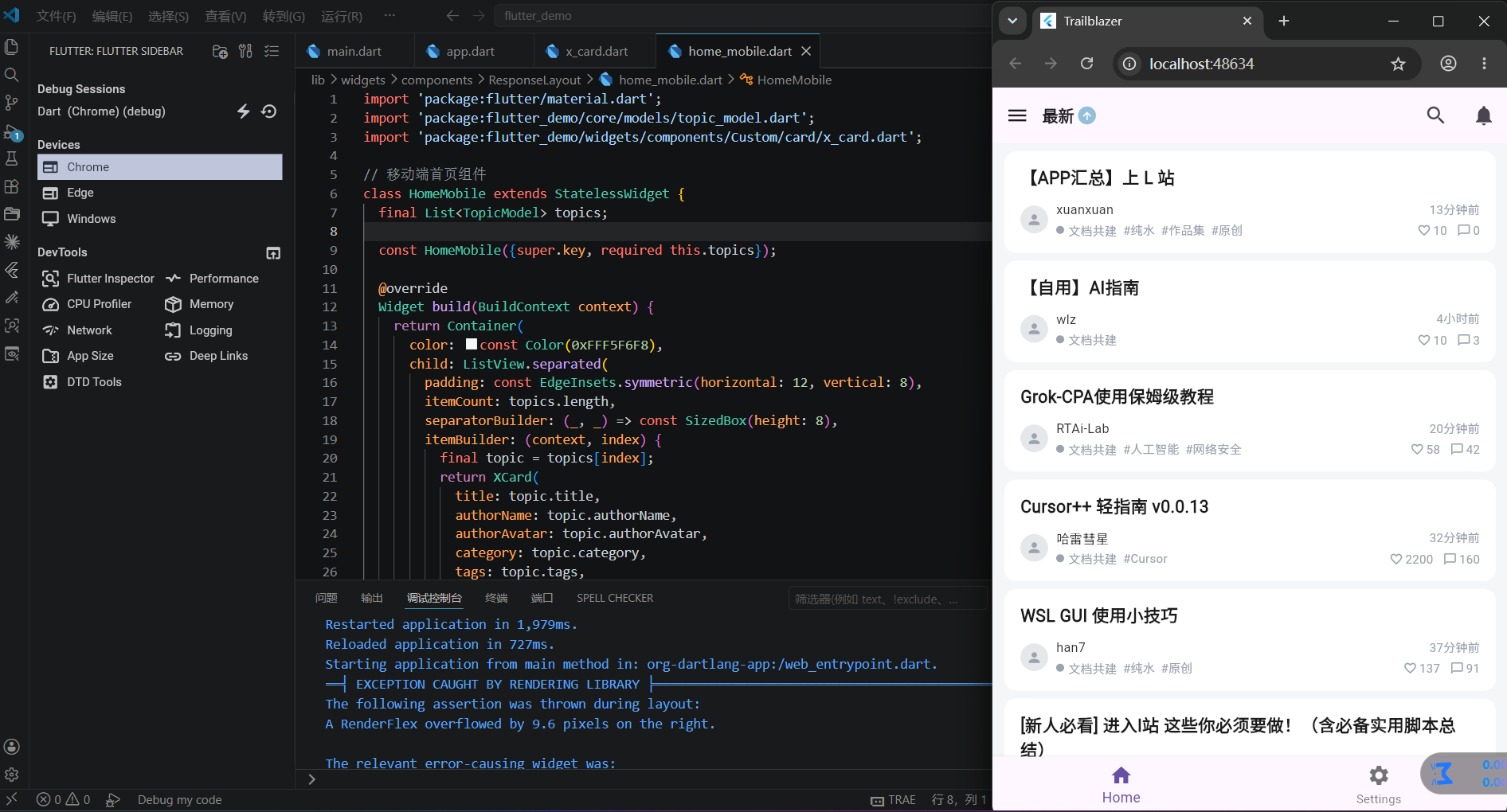Click line and column indicator 行 8, 列 1
The width and height of the screenshot is (1507, 812).
(x=959, y=799)
